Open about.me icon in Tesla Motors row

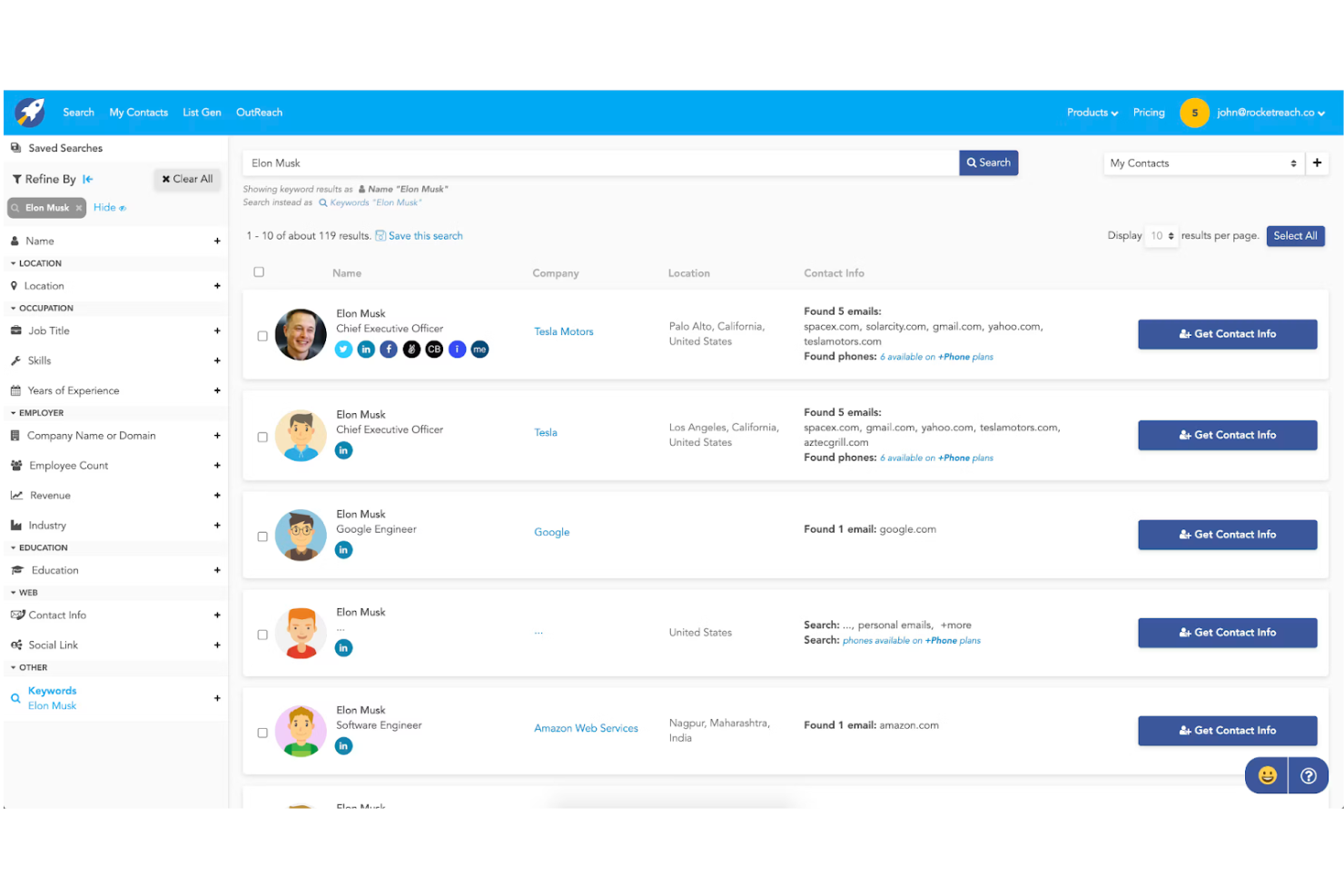(479, 350)
